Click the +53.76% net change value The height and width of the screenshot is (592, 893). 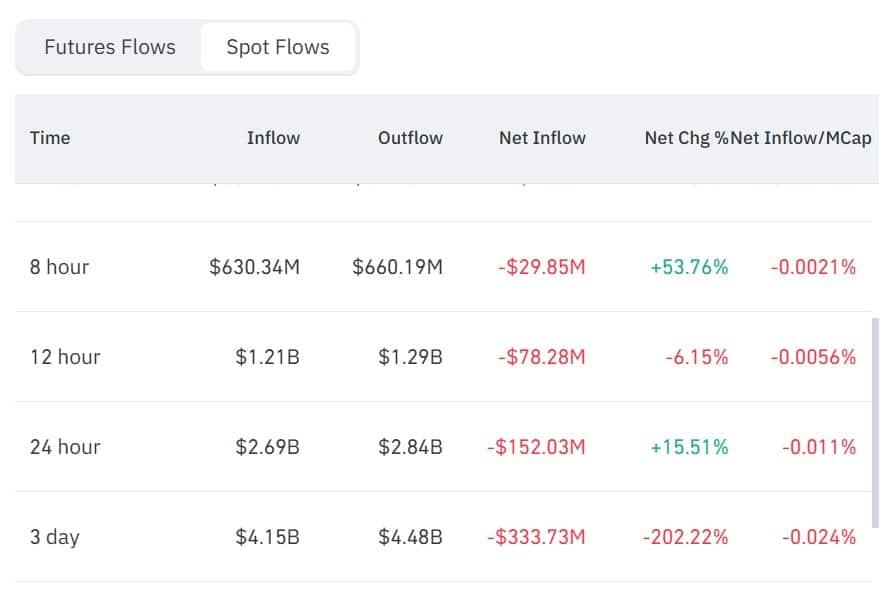[689, 267]
